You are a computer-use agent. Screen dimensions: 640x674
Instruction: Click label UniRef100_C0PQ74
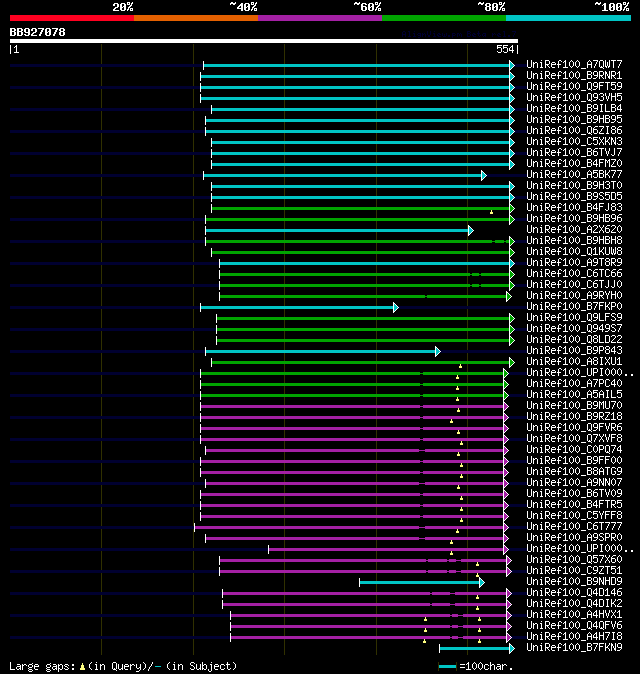click(574, 450)
